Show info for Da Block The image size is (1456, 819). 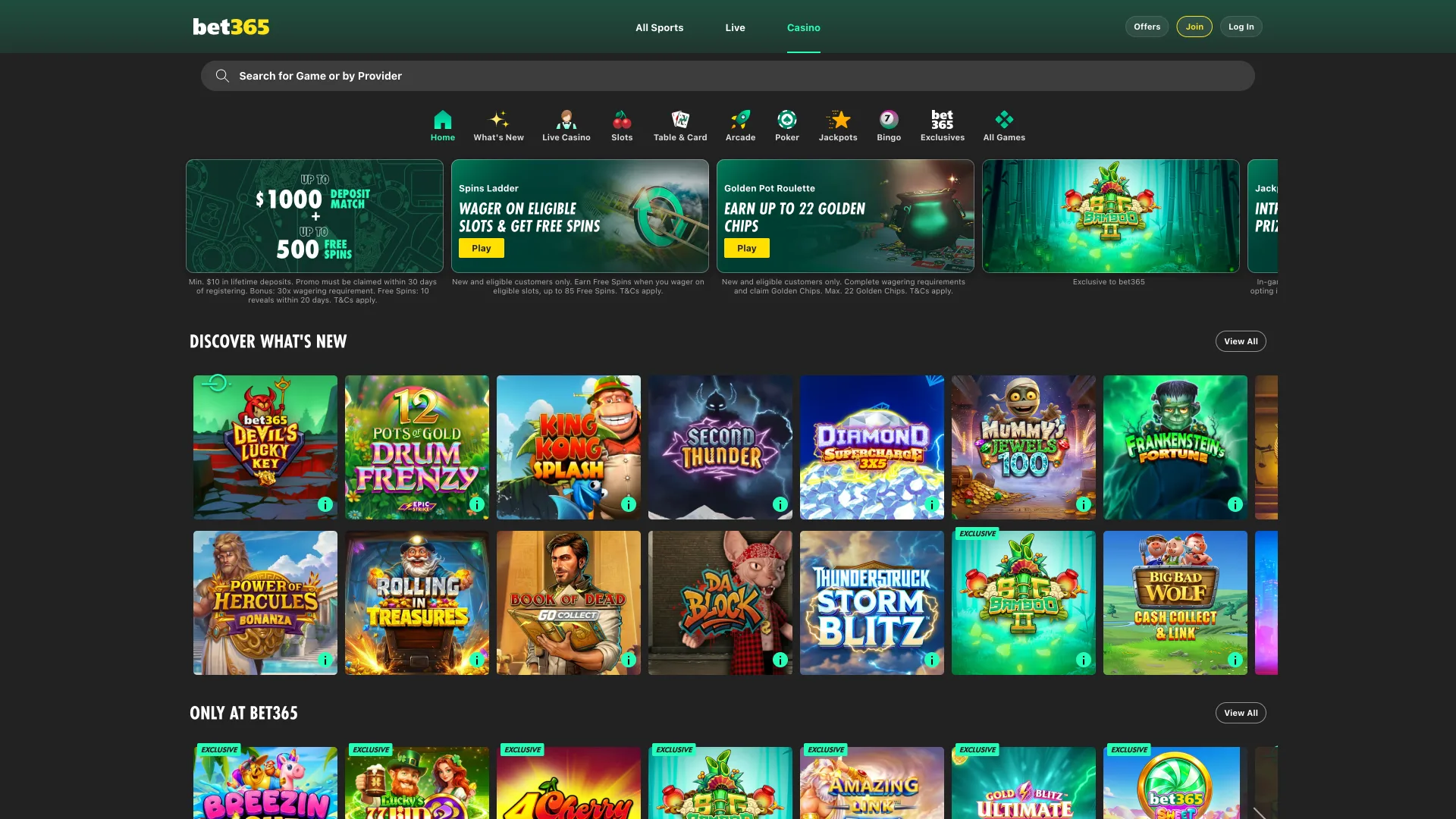(x=780, y=660)
